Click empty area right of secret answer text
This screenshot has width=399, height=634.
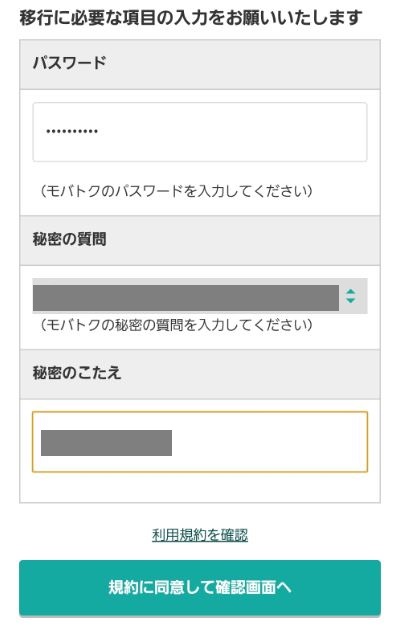[x=269, y=443]
